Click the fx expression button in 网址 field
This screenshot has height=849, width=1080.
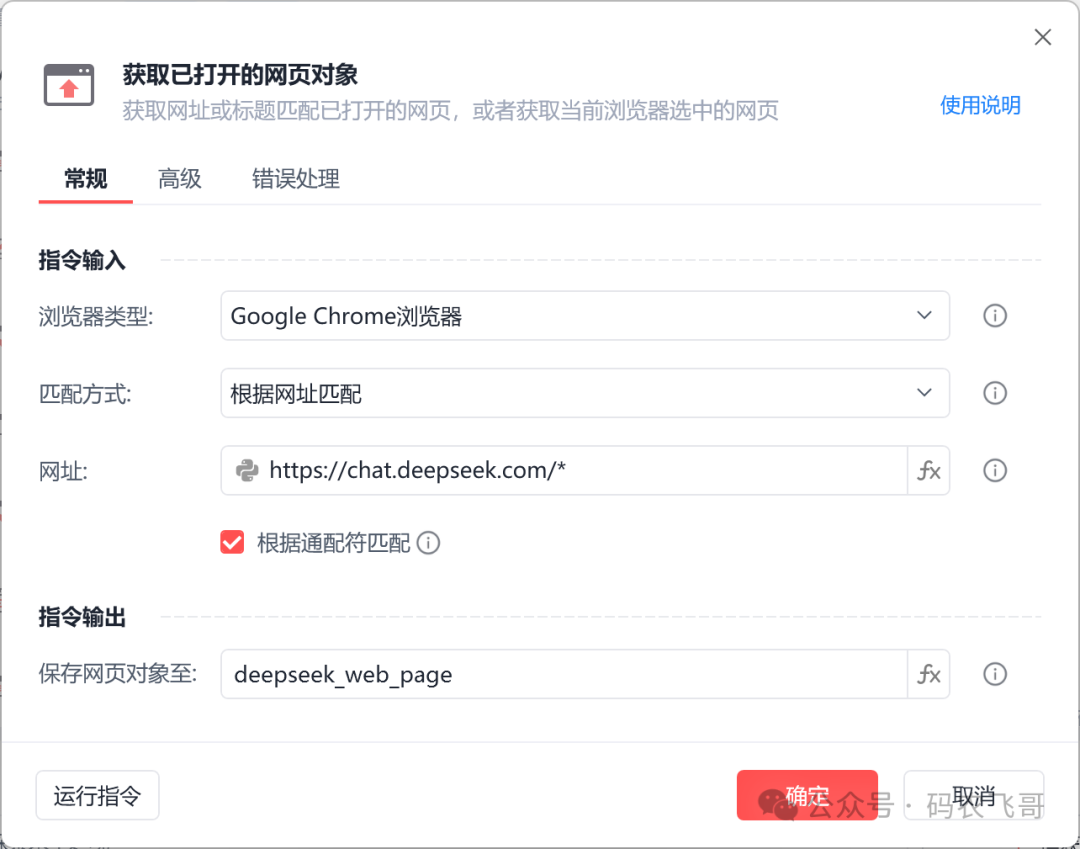click(x=928, y=470)
